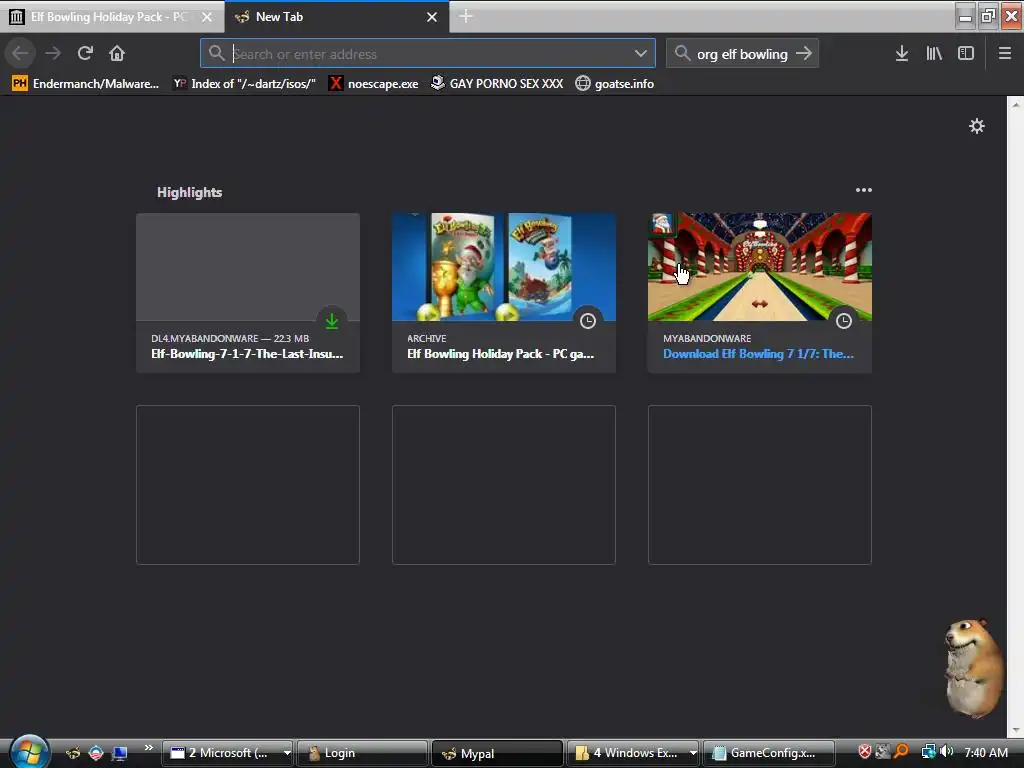Click the red security alert tray icon
The width and height of the screenshot is (1024, 768).
coord(864,752)
